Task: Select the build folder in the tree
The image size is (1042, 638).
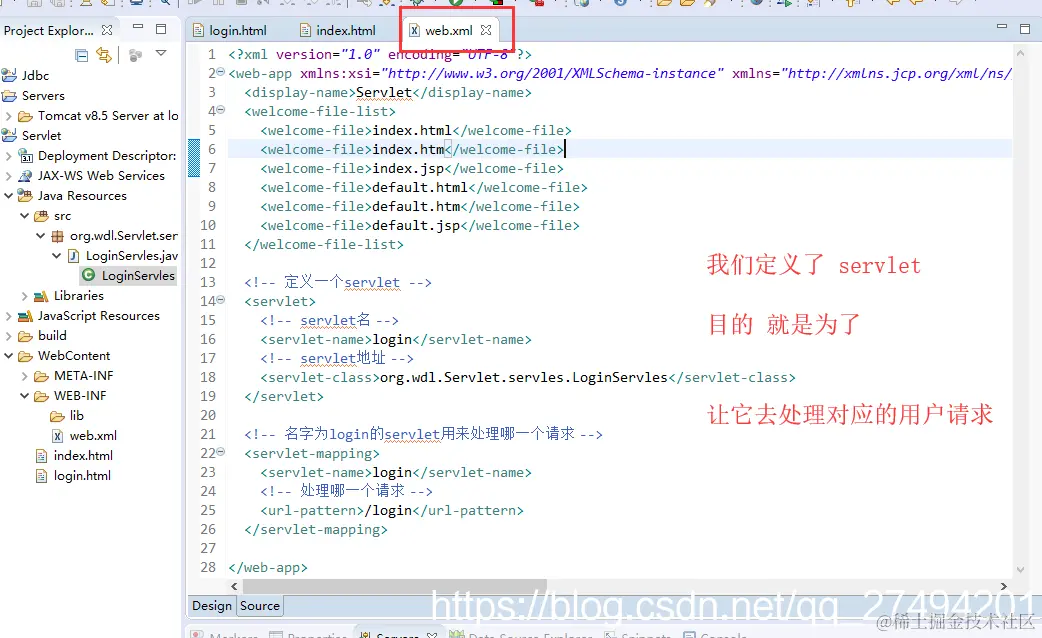Action: point(52,336)
